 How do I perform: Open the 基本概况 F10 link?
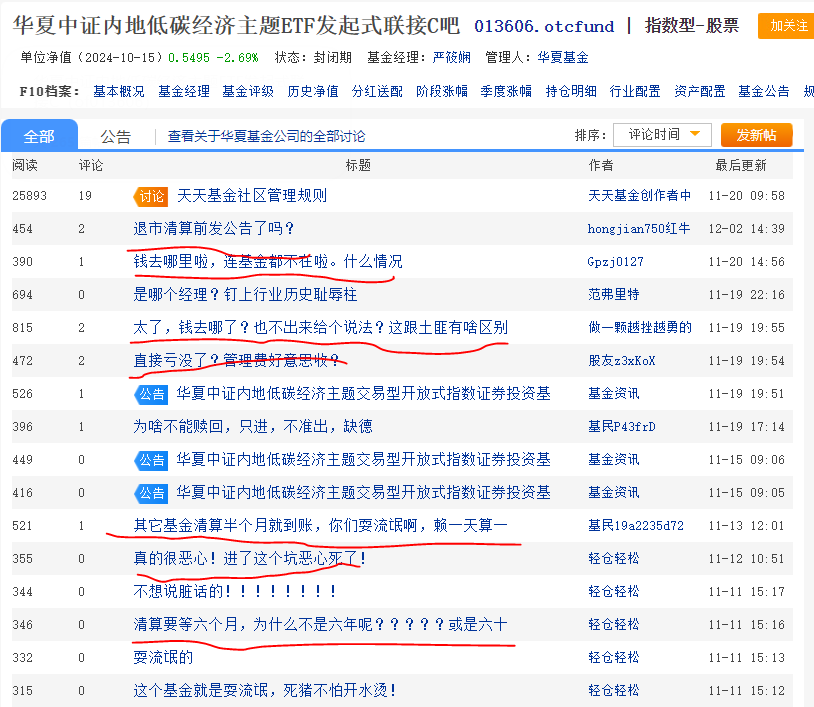tap(119, 91)
